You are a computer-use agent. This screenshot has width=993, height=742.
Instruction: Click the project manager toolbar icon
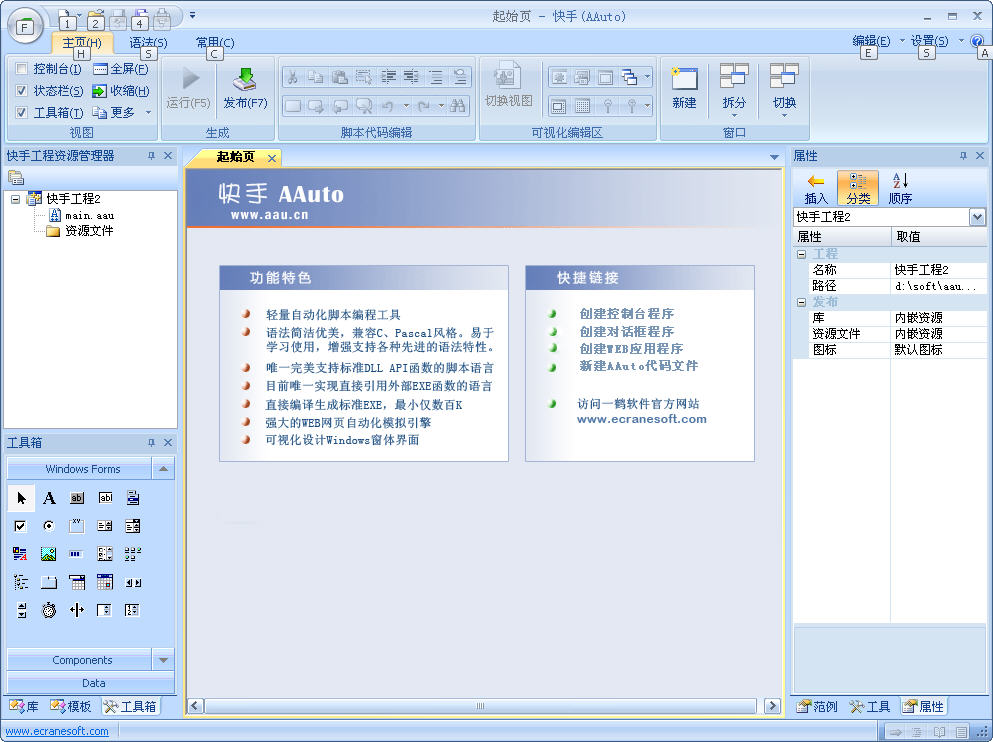[16, 178]
